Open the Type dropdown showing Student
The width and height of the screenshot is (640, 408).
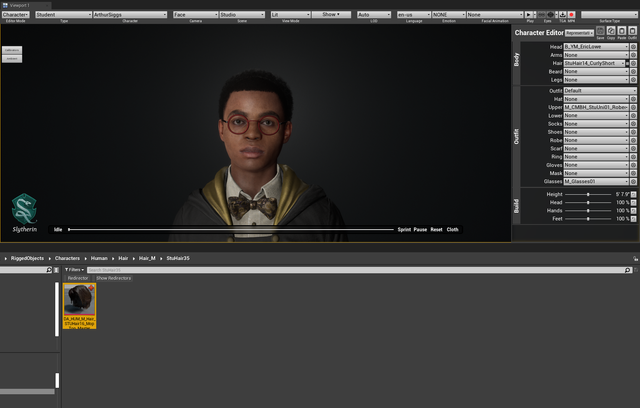64,15
